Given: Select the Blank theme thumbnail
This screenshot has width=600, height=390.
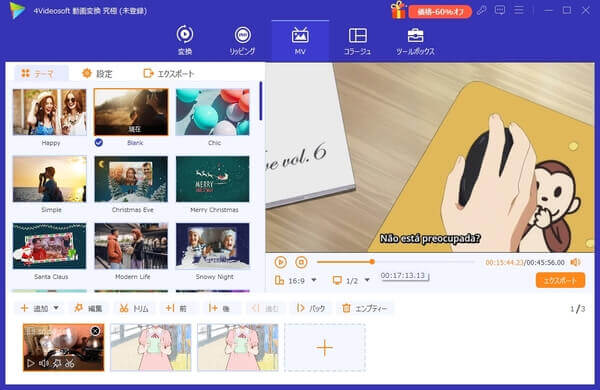Looking at the screenshot, I should [x=131, y=112].
